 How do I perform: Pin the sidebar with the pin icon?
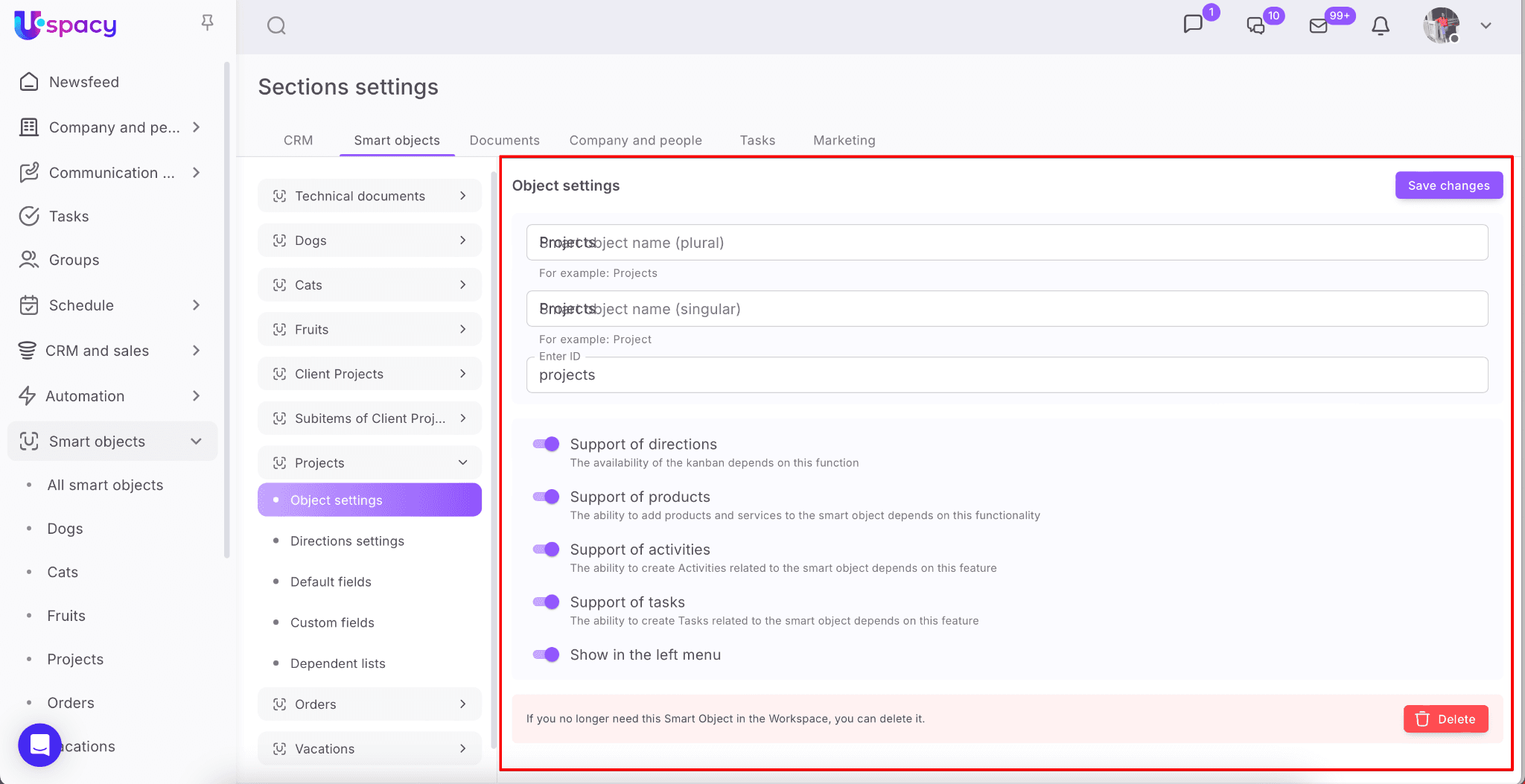[208, 23]
